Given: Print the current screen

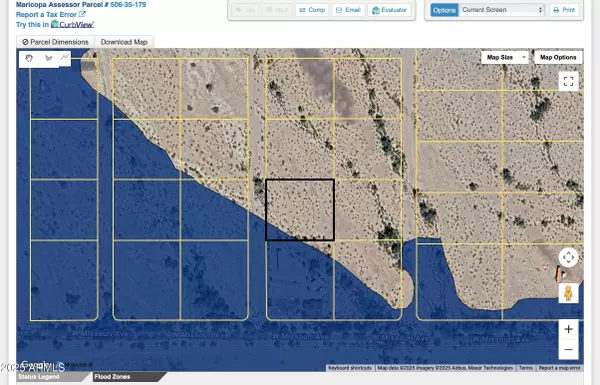Looking at the screenshot, I should point(564,10).
